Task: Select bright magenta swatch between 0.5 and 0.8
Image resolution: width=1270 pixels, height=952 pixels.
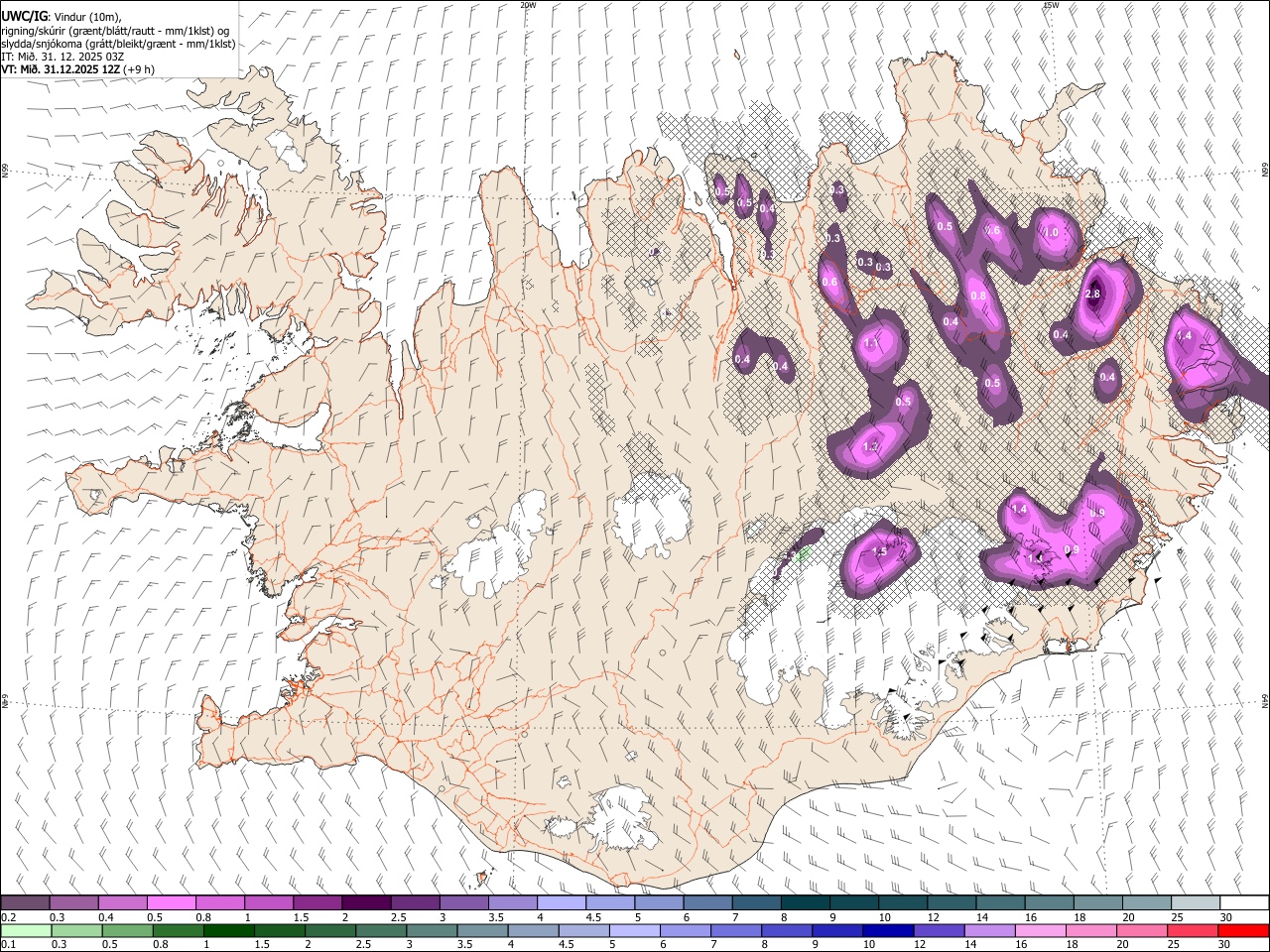Action: point(171,903)
